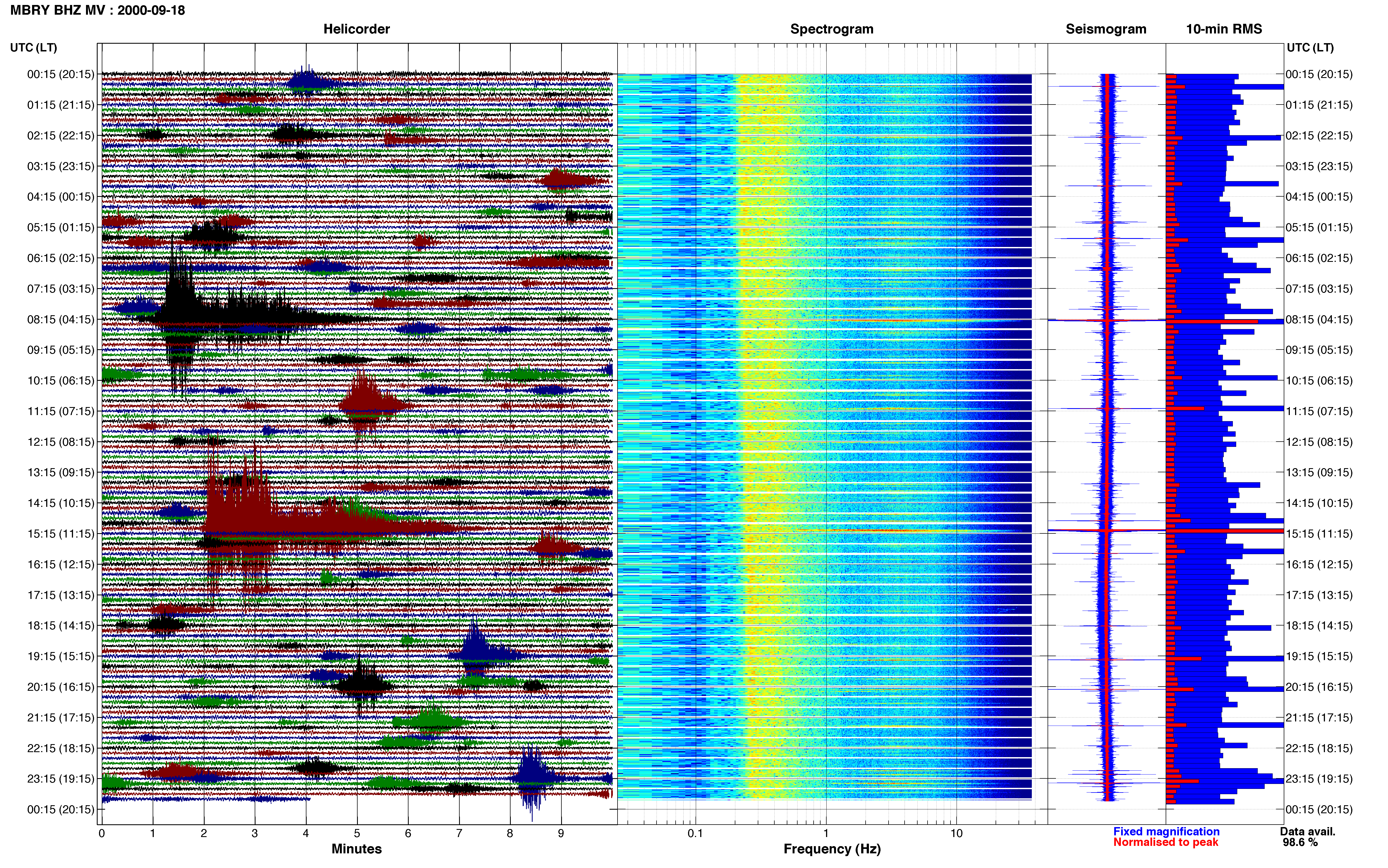The height and width of the screenshot is (868, 1388).
Task: Click the Helicorder axis label 13:15 (09:15)
Action: tap(61, 472)
